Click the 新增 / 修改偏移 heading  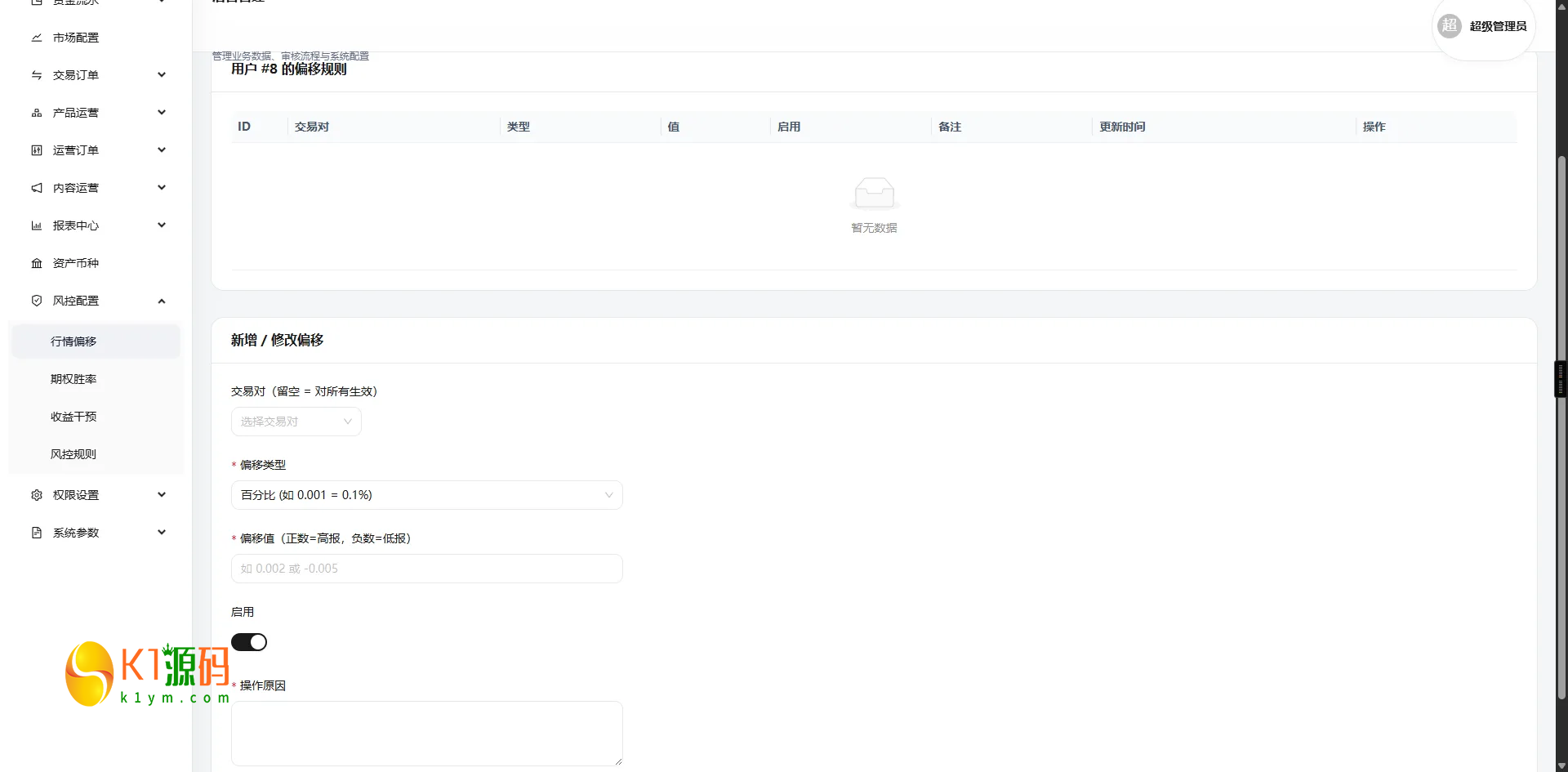click(x=277, y=340)
